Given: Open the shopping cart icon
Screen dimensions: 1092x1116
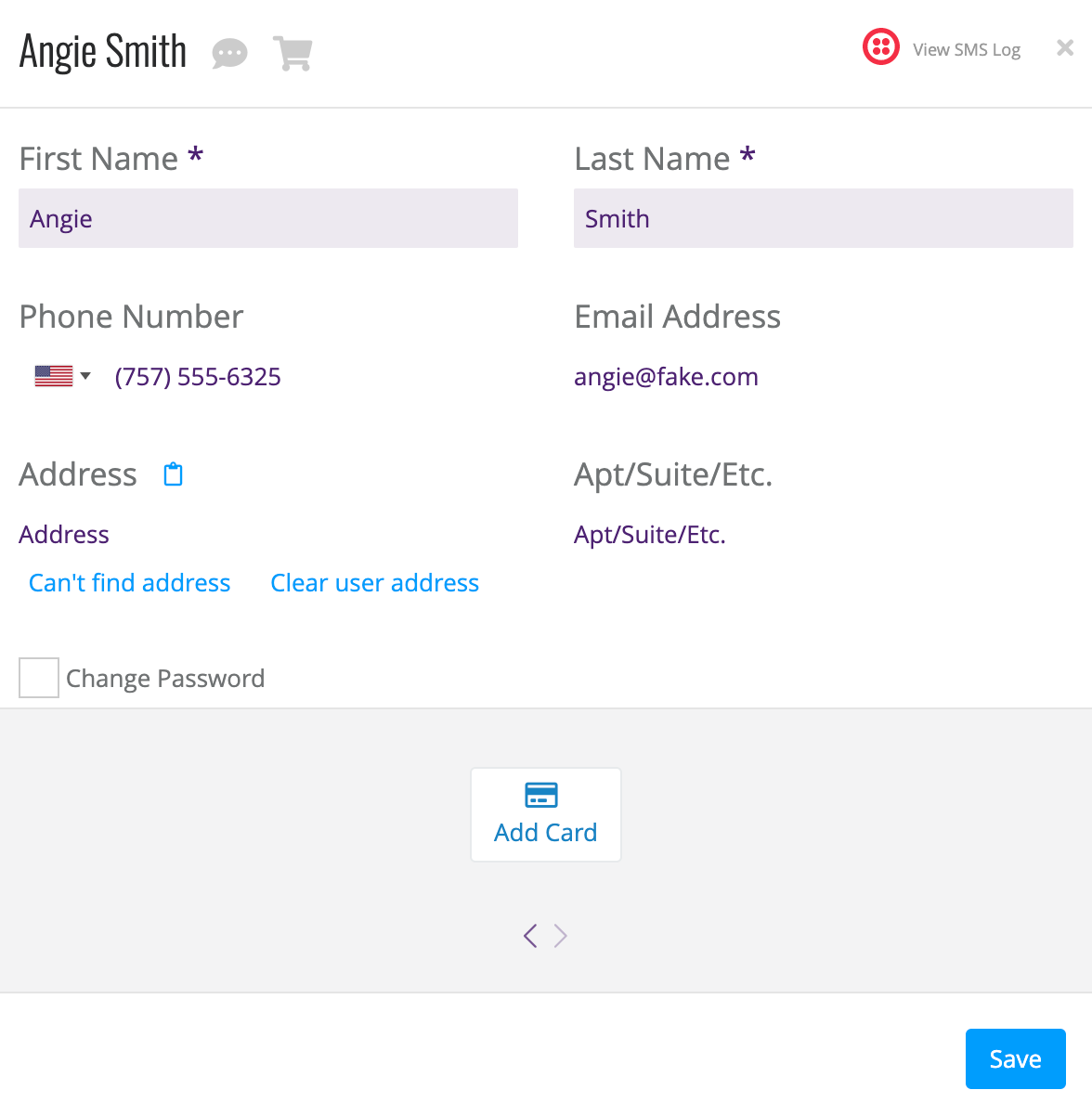Looking at the screenshot, I should pyautogui.click(x=292, y=54).
